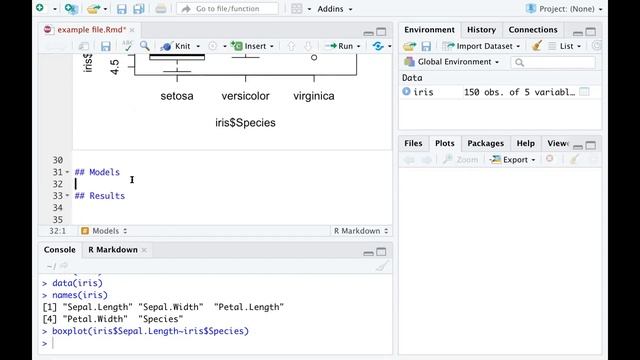
Task: Click the Print icon in main toolbar
Action: (x=161, y=9)
